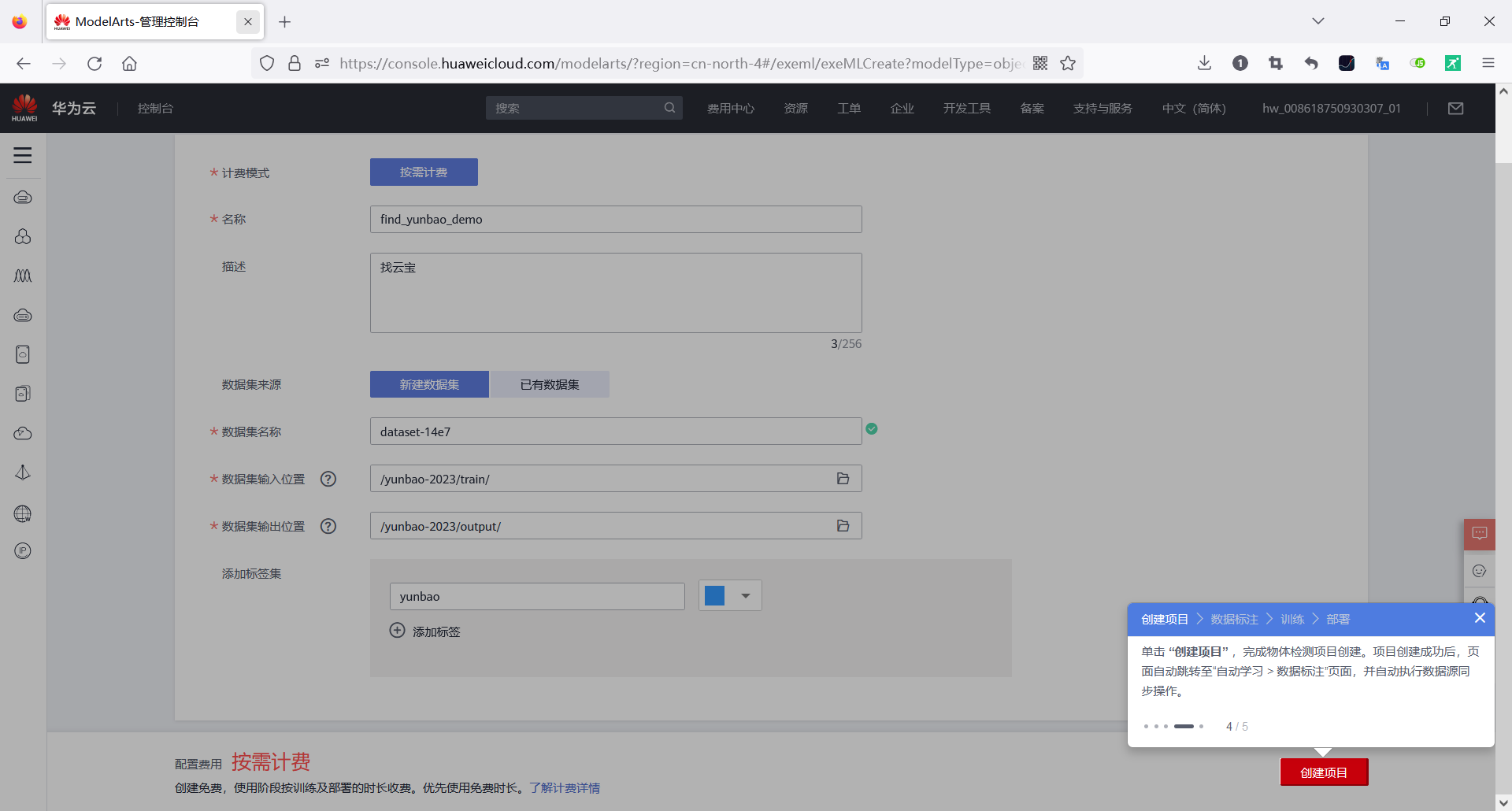This screenshot has height=811, width=1512.
Task: Reload the page with the browser refresh button
Action: [x=94, y=63]
